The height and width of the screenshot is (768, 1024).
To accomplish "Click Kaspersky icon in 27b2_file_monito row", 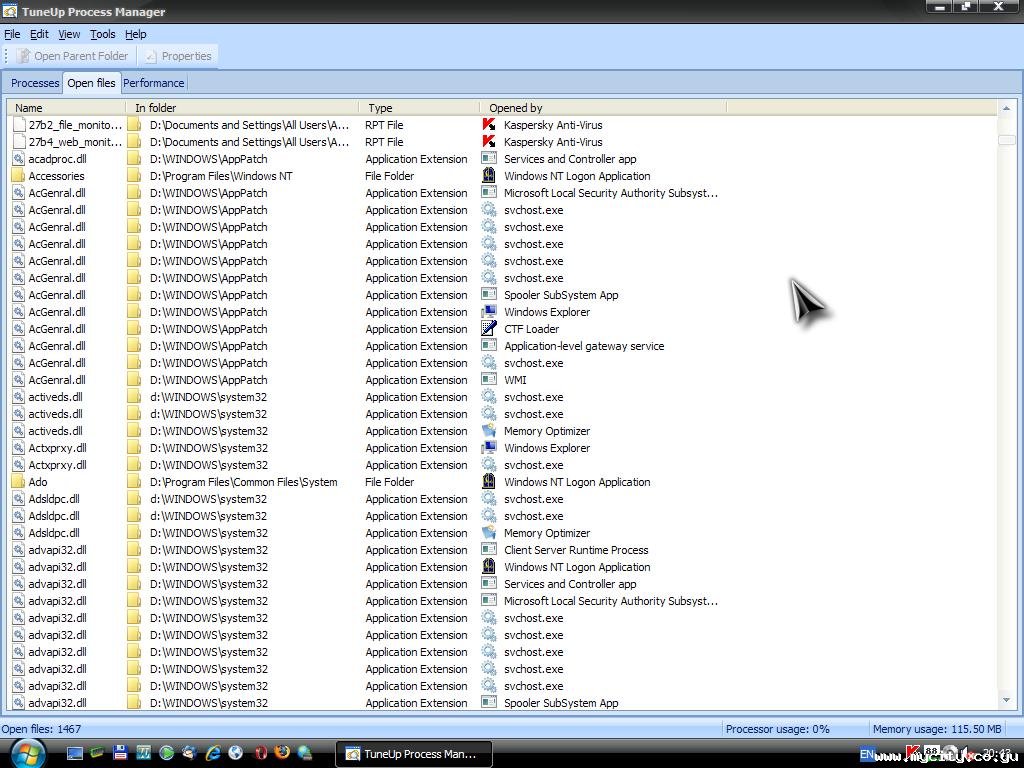I will tap(488, 125).
